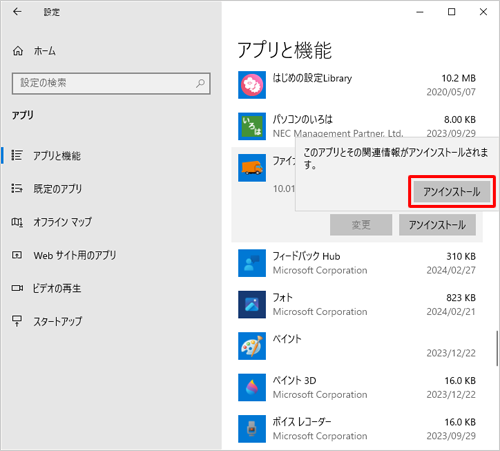The image size is (500, 451).
Task: Click フィードバック Hub app icon
Action: [252, 263]
